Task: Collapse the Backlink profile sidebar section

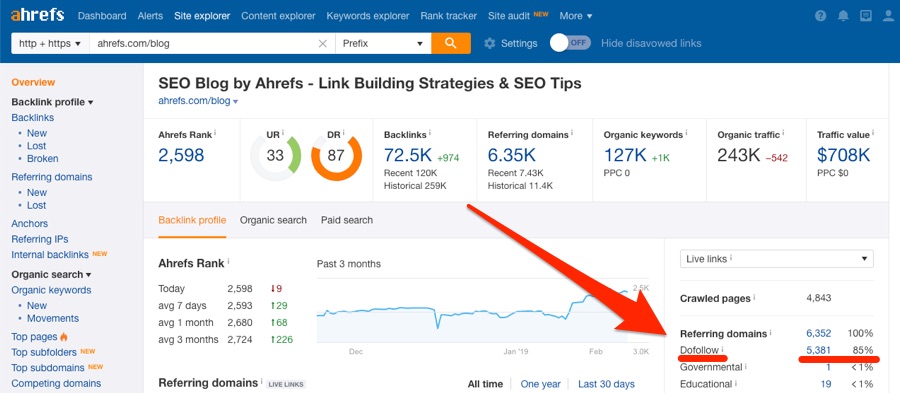Action: (x=52, y=102)
